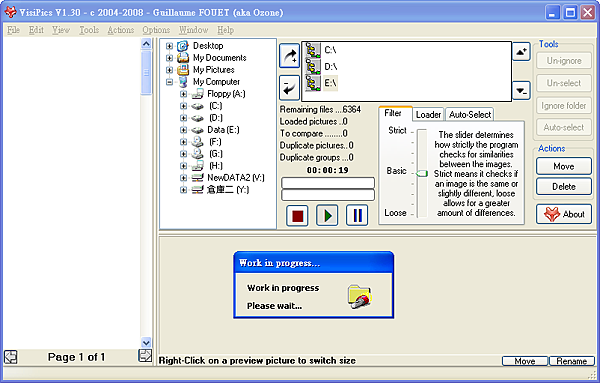The image size is (600, 383).
Task: Click the (F:) drive icon in tree
Action: pyautogui.click(x=197, y=142)
